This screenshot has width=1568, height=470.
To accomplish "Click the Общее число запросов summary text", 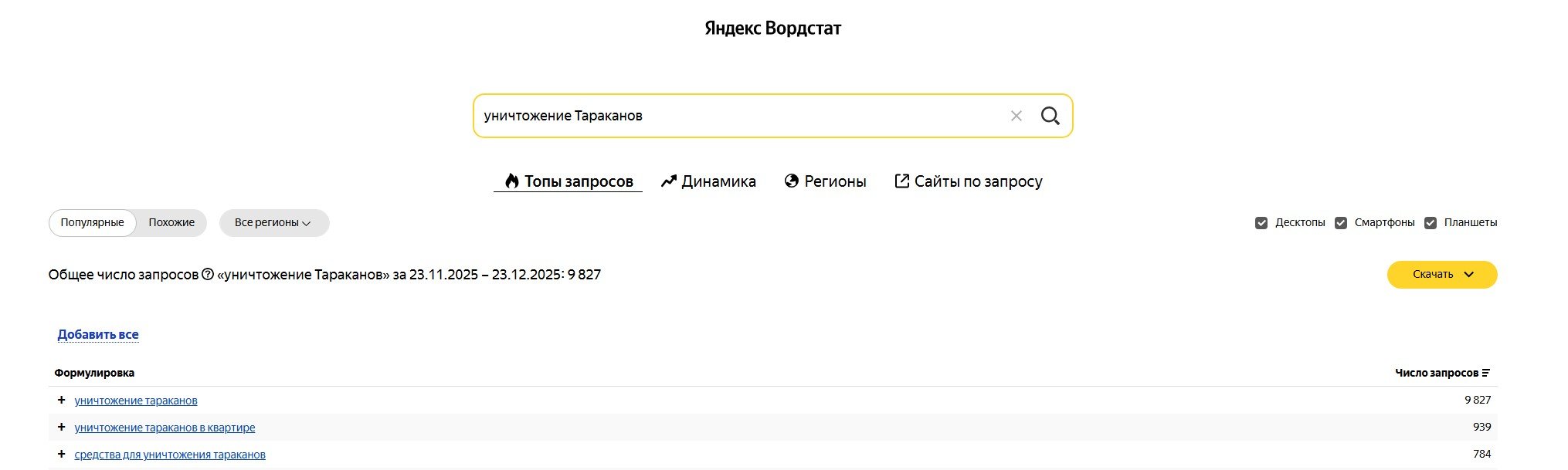I will pos(324,275).
